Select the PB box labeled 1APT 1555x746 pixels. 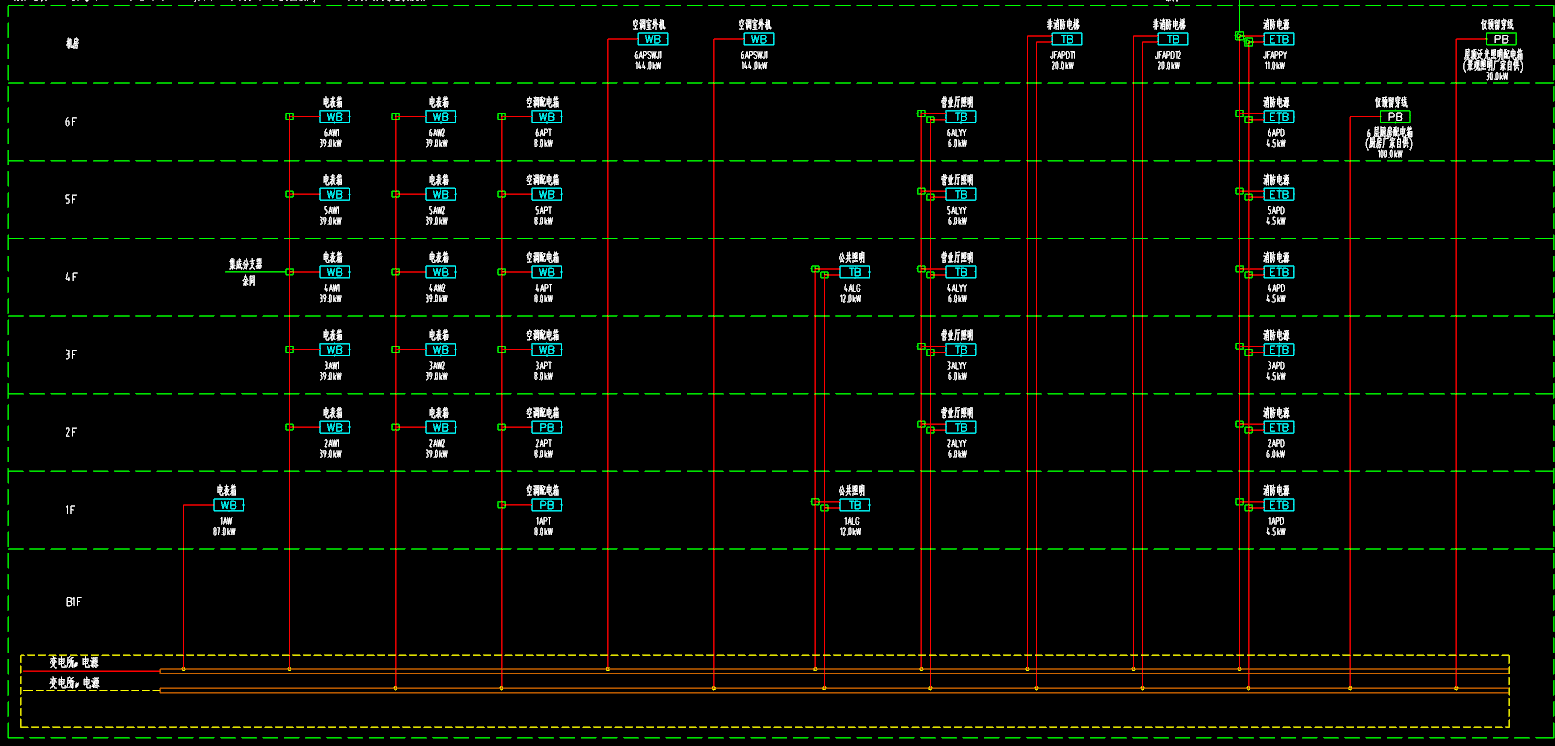click(546, 505)
